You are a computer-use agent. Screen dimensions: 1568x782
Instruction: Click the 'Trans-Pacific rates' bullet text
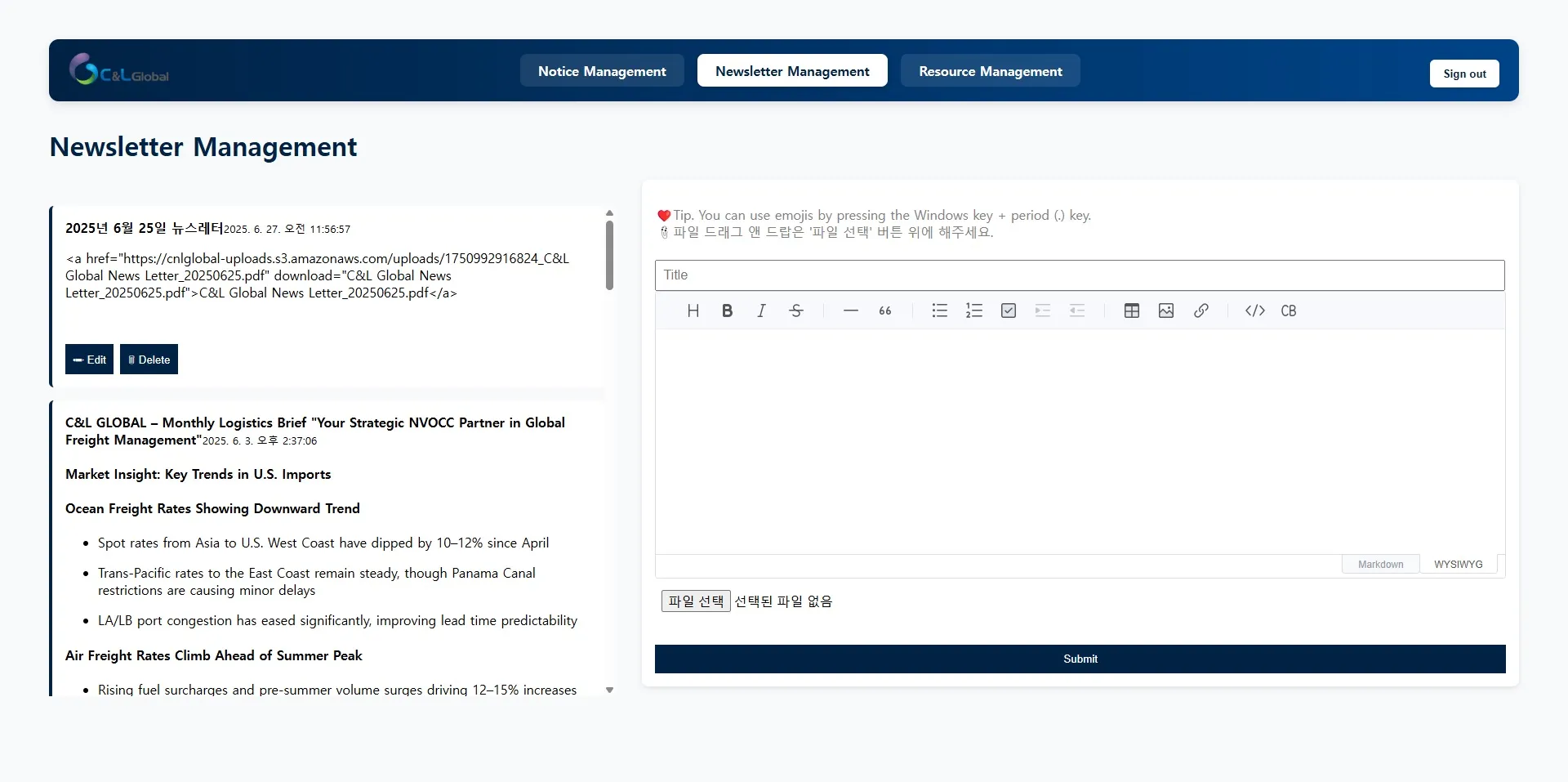[317, 582]
